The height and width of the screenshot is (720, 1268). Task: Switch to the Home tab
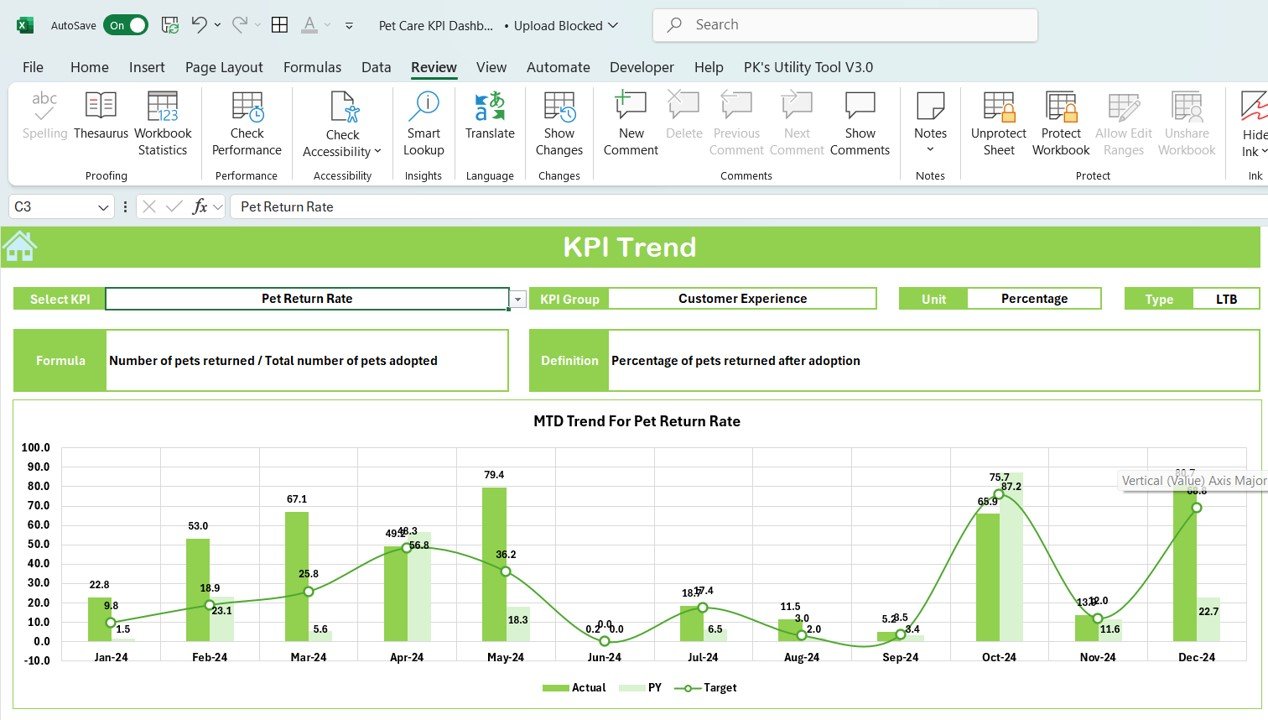[x=89, y=67]
